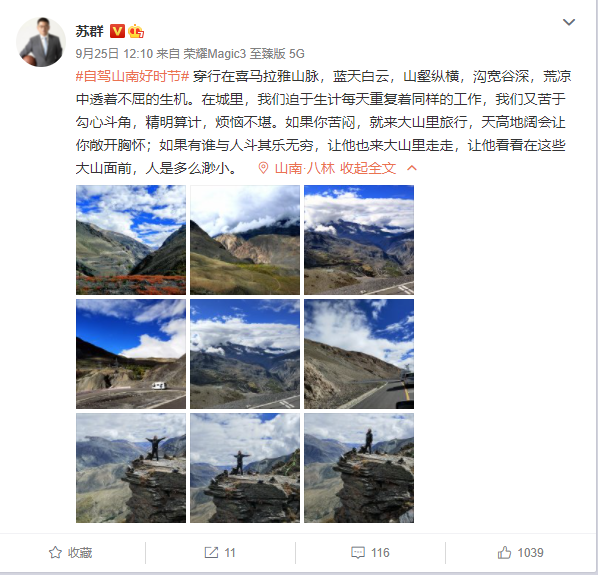Open the #自驾山南好时节# hashtag topic
This screenshot has width=598, height=575.
[x=132, y=76]
